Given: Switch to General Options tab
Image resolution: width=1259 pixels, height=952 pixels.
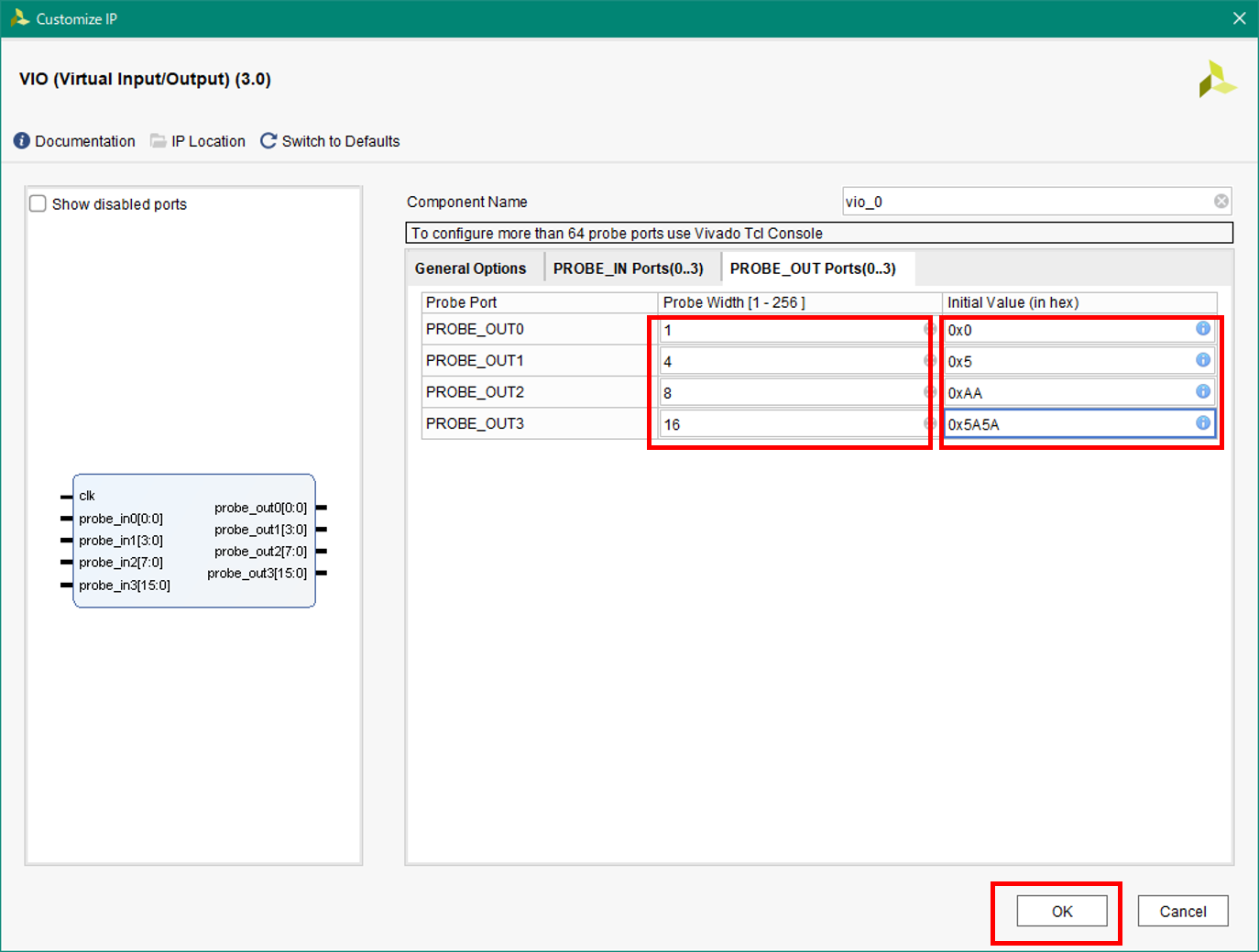Looking at the screenshot, I should (x=470, y=268).
